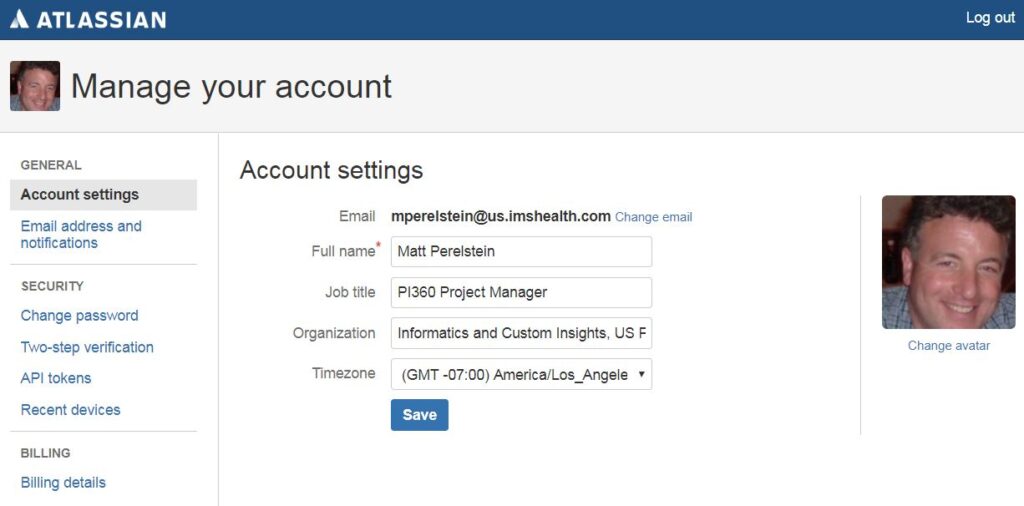Click the Atlassian logo in the header

88,19
